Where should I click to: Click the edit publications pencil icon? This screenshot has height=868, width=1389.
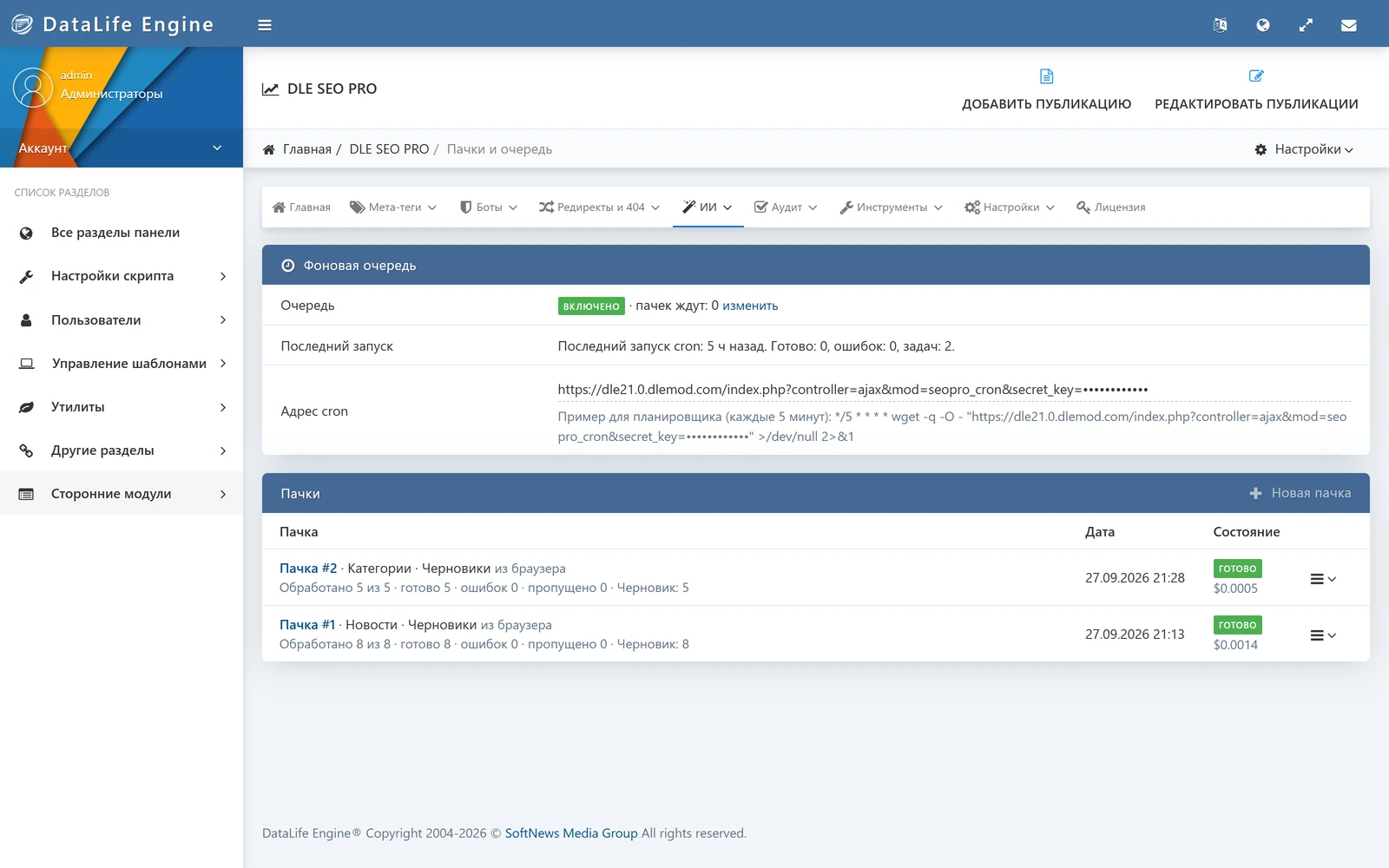(1256, 76)
